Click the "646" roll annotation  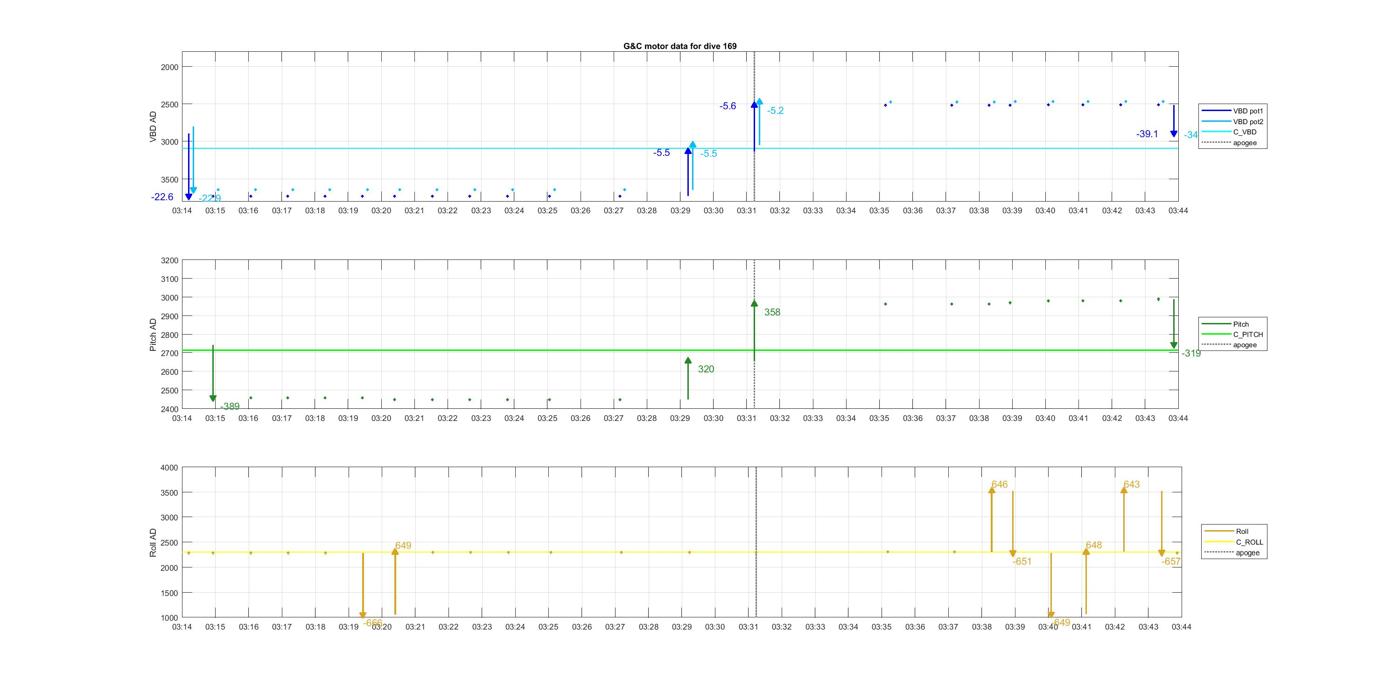click(x=999, y=484)
